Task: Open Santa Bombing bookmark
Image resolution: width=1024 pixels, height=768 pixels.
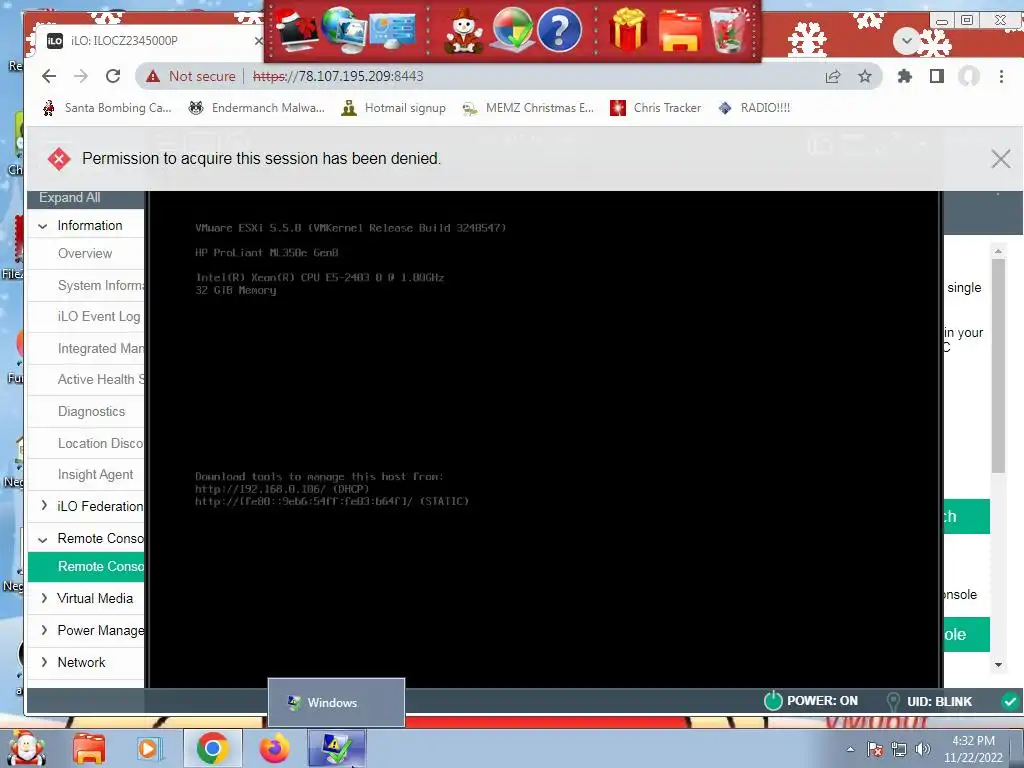Action: (107, 108)
